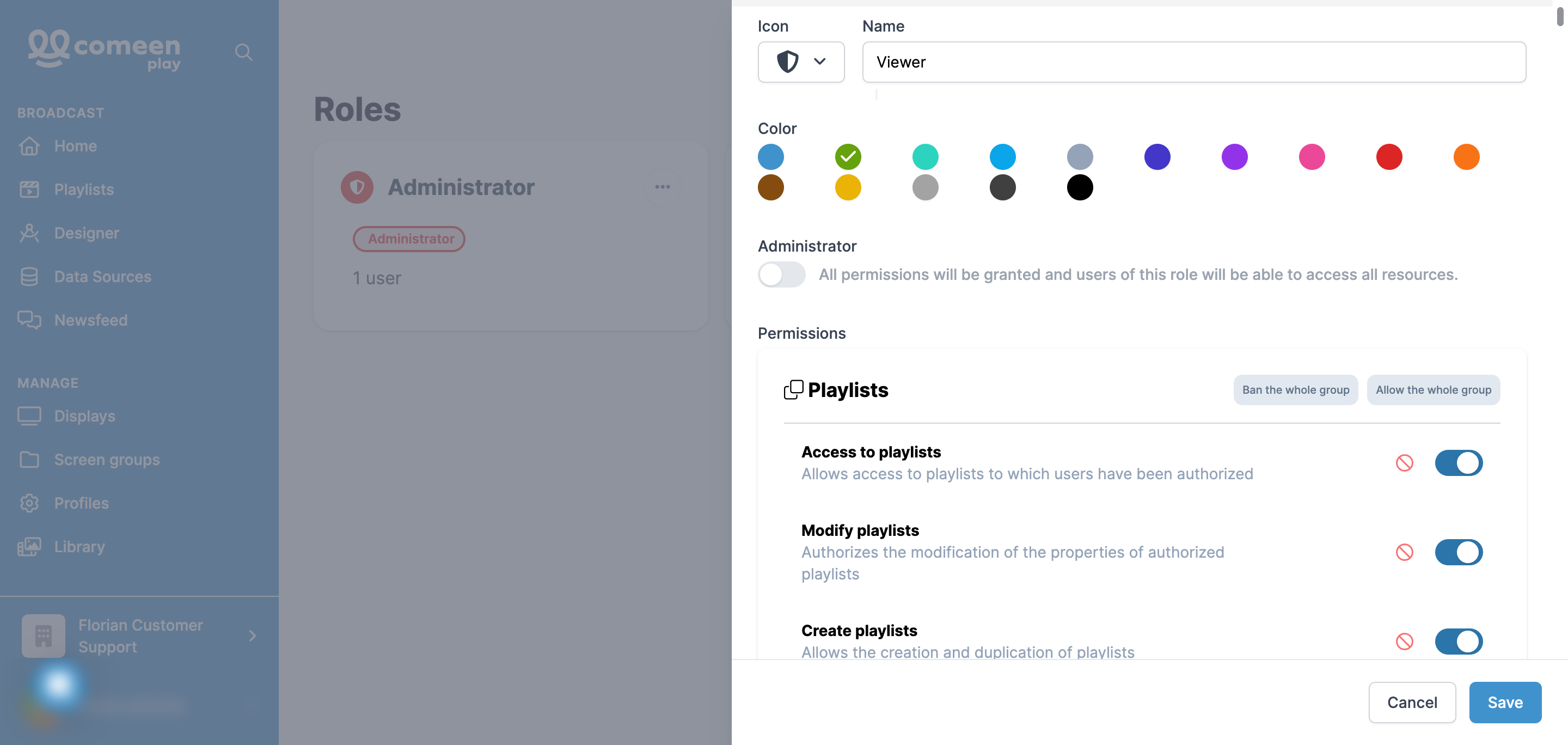Click the search magnifier icon in sidebar
This screenshot has height=745, width=1568.
243,52
